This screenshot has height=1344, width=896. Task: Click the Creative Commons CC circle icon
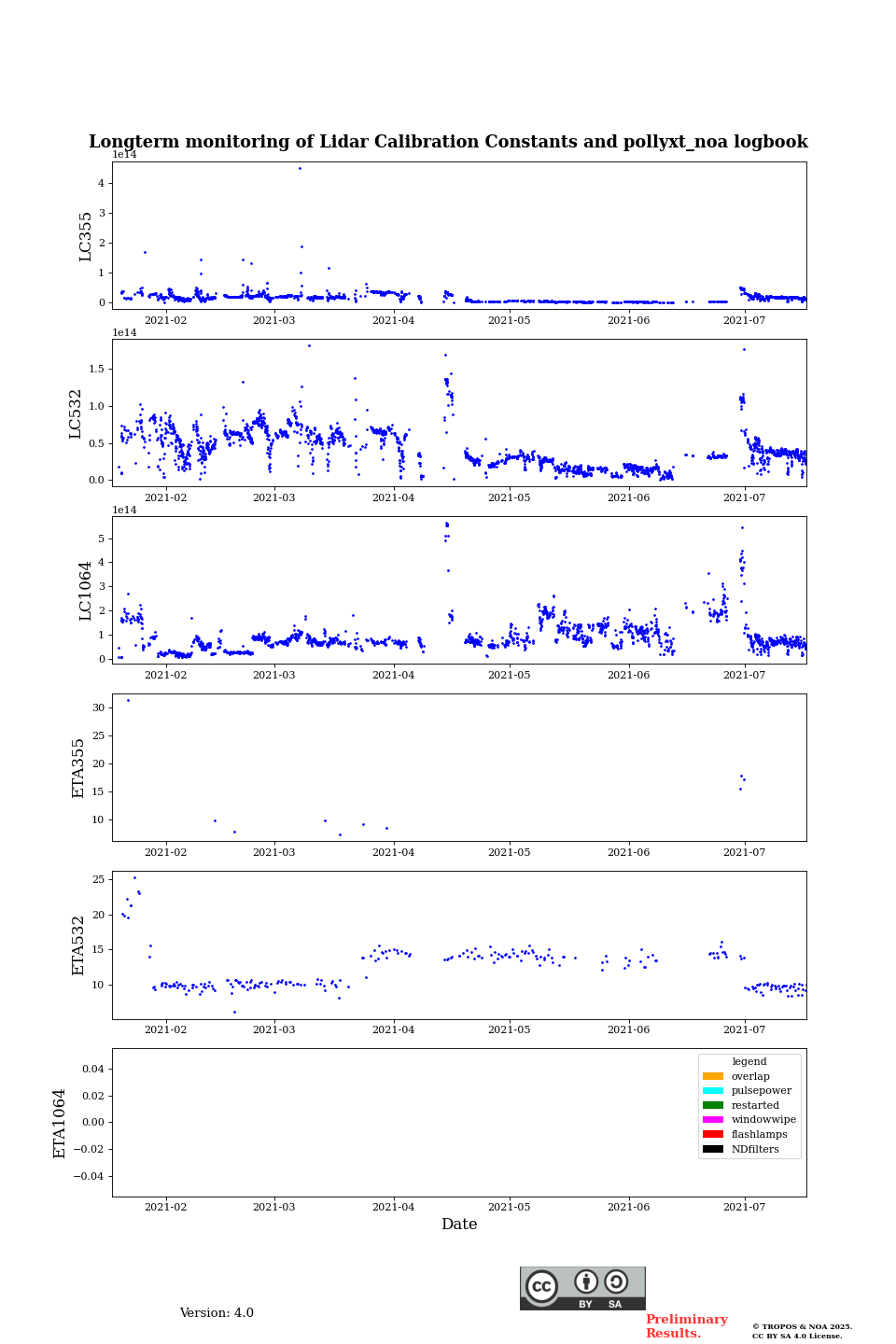tap(541, 1286)
